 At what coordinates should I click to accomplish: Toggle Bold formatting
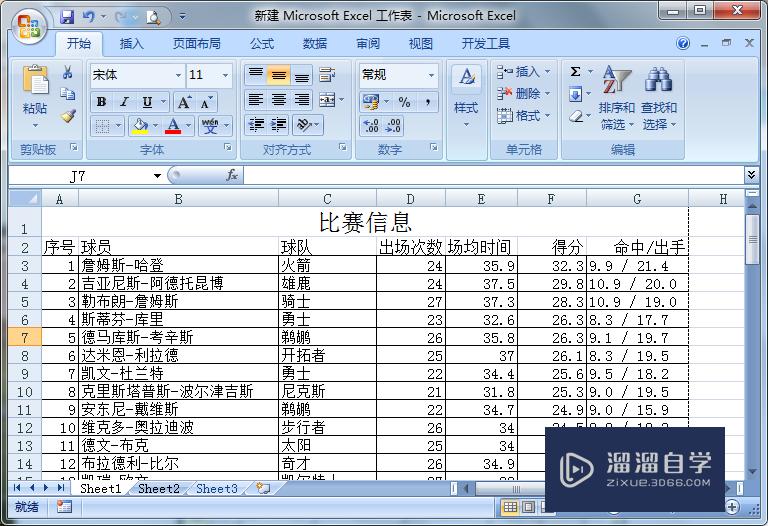[x=101, y=102]
